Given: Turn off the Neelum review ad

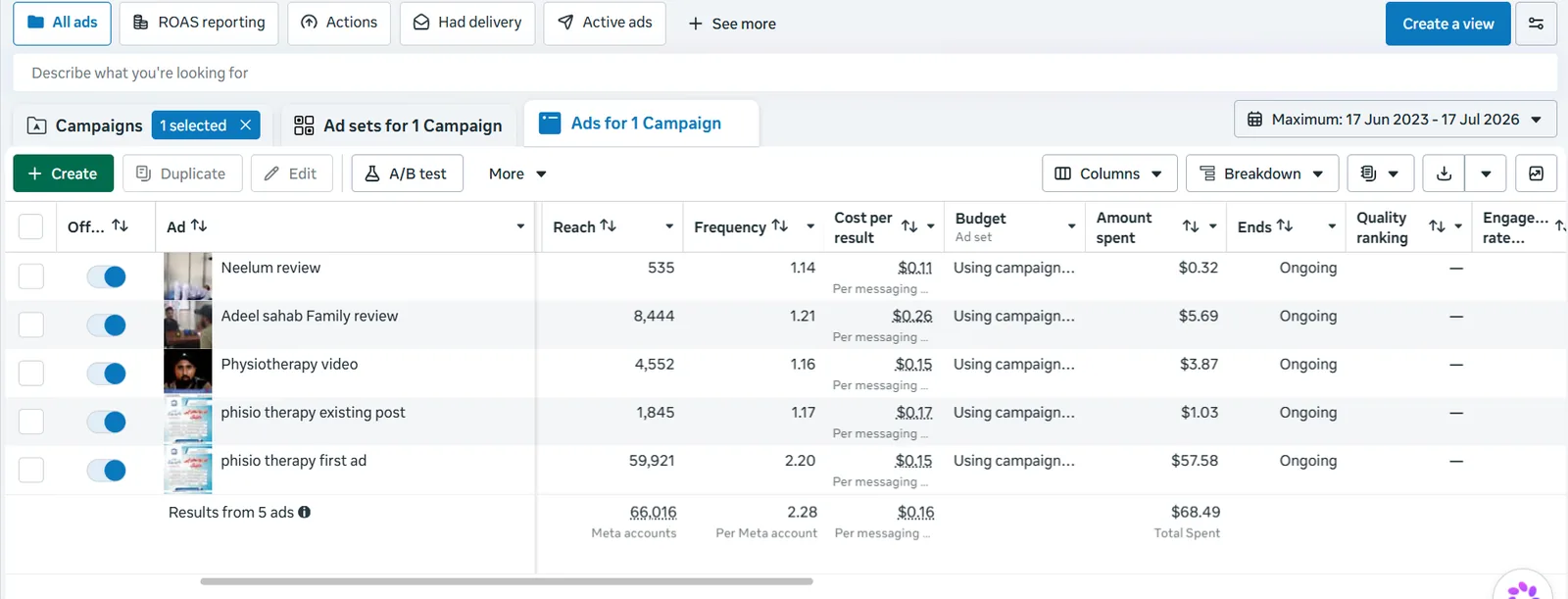Looking at the screenshot, I should coord(107,276).
